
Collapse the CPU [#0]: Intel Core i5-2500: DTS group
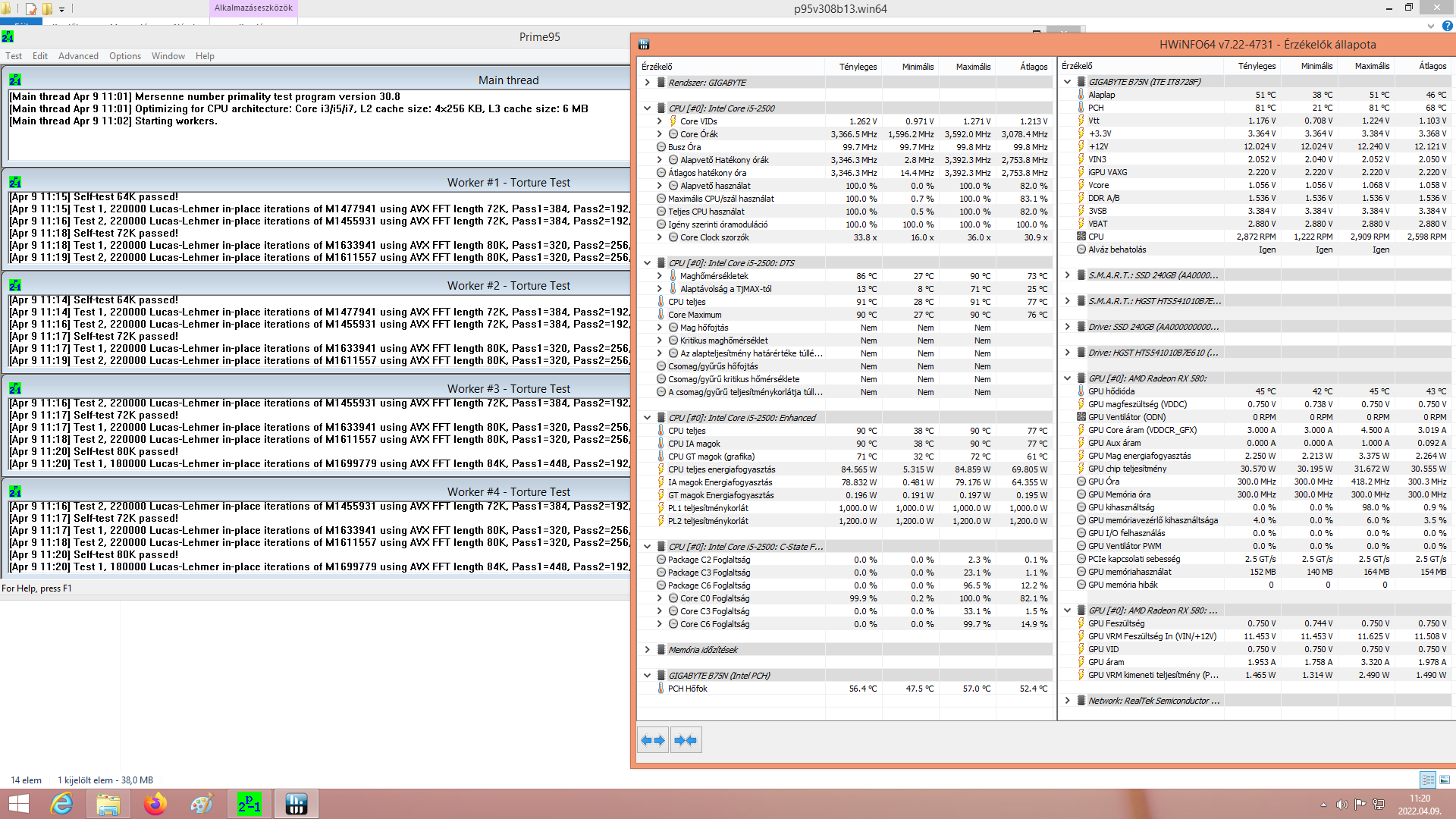[647, 263]
